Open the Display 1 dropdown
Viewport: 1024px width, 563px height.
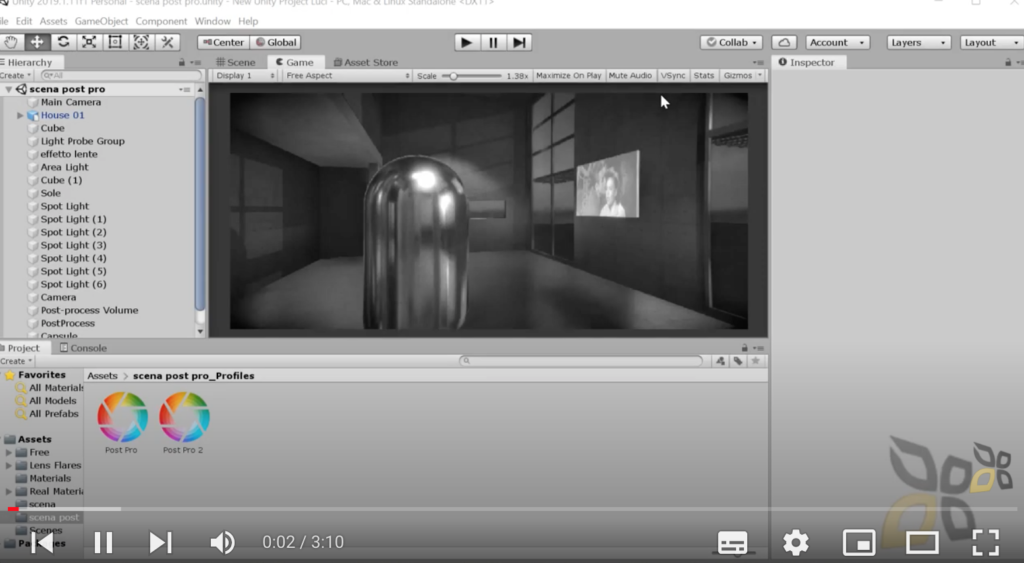pos(244,76)
